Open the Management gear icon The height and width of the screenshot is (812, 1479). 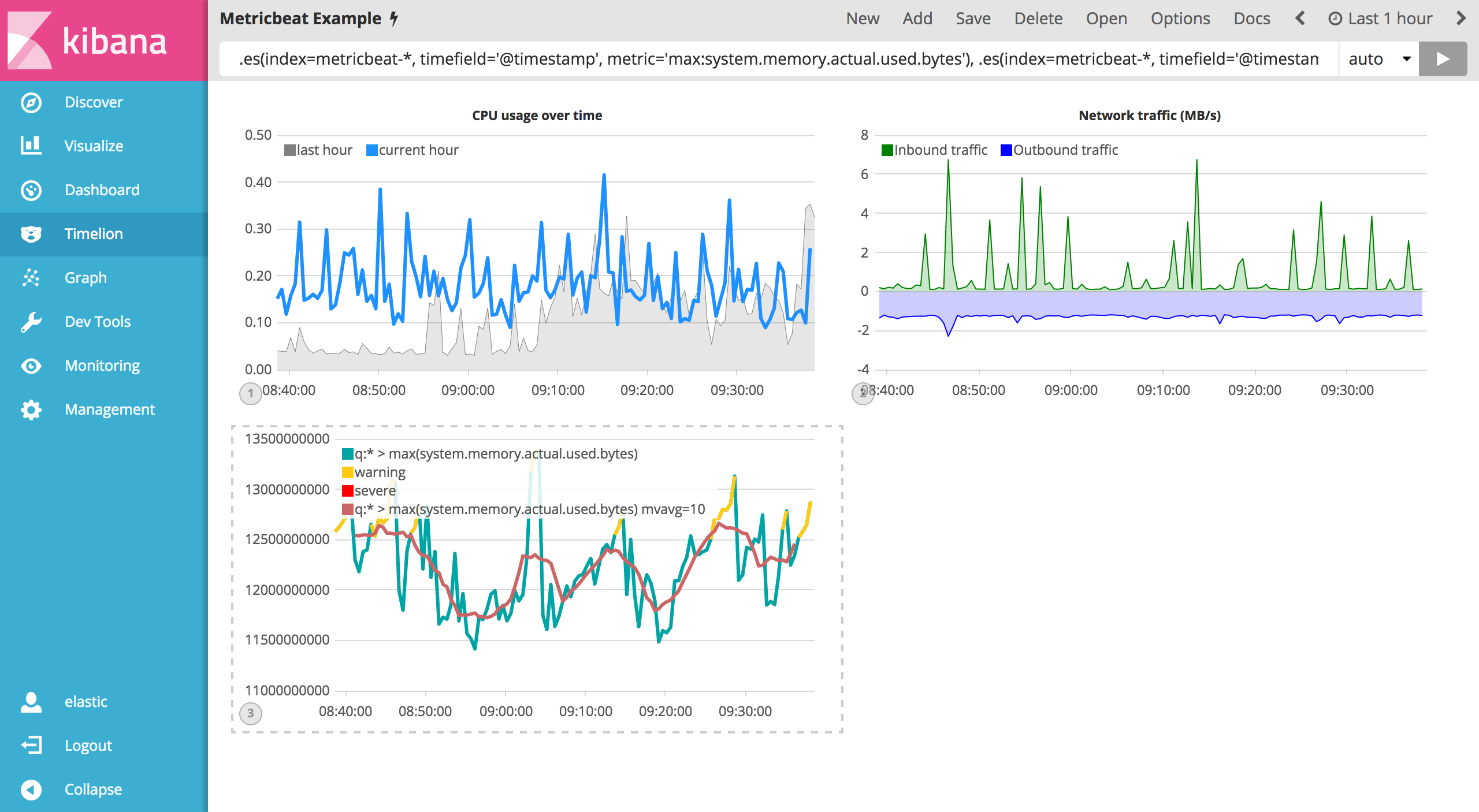point(31,409)
